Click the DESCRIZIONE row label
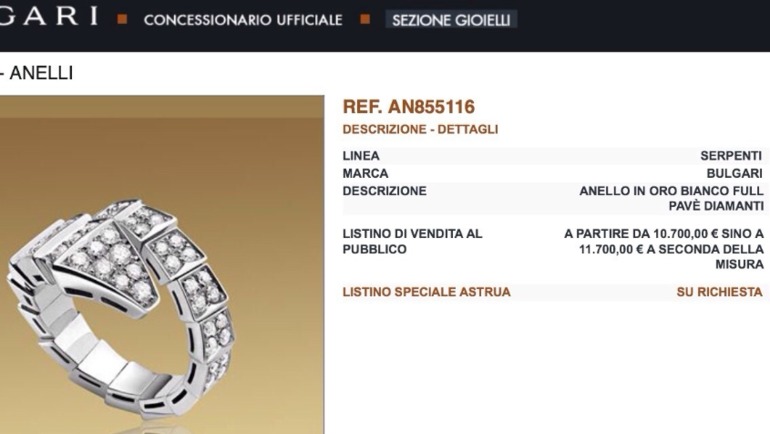This screenshot has width=770, height=434. (x=385, y=191)
